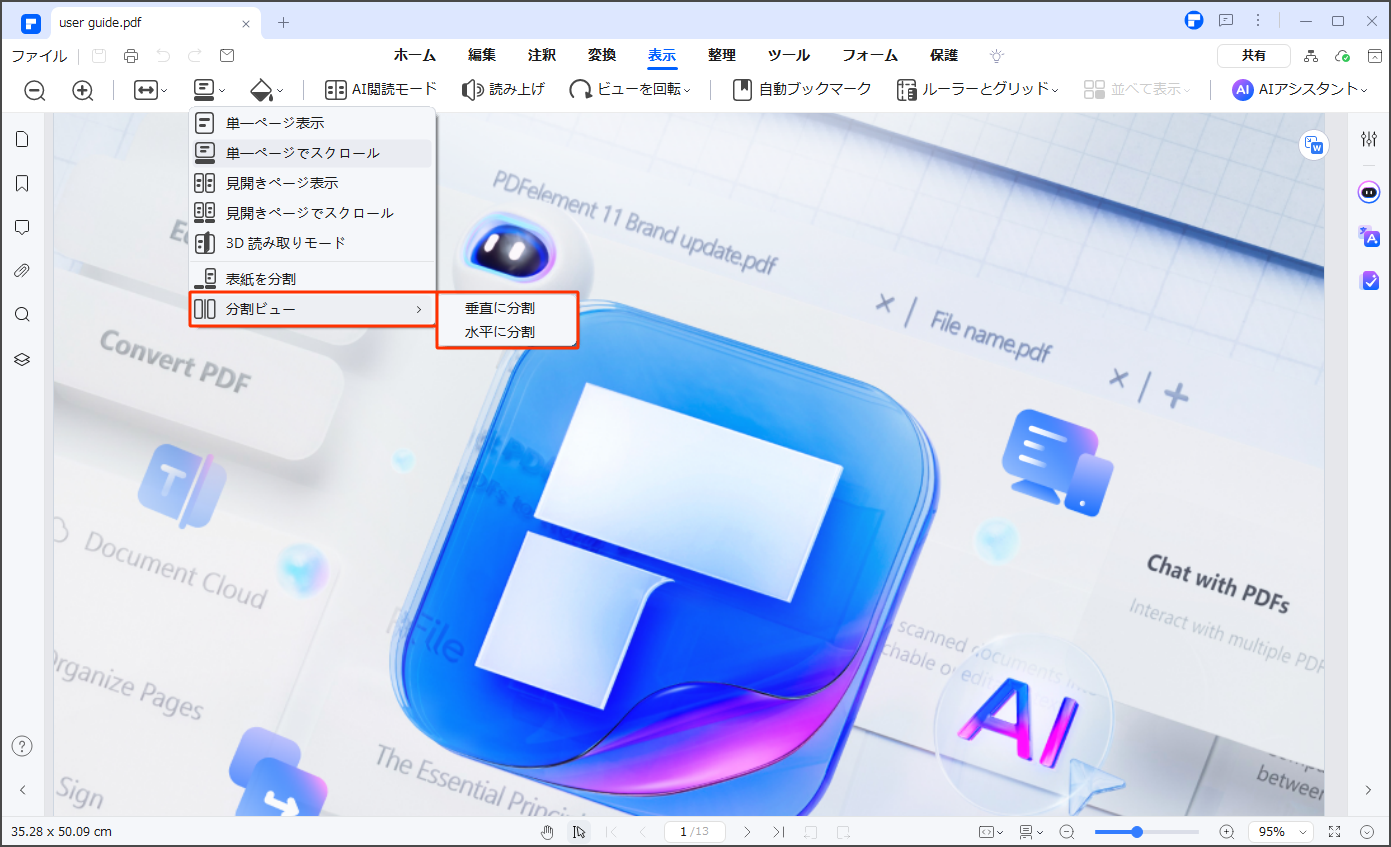This screenshot has width=1391, height=847.
Task: Click the zoom in magnifier in toolbar
Action: pyautogui.click(x=83, y=90)
